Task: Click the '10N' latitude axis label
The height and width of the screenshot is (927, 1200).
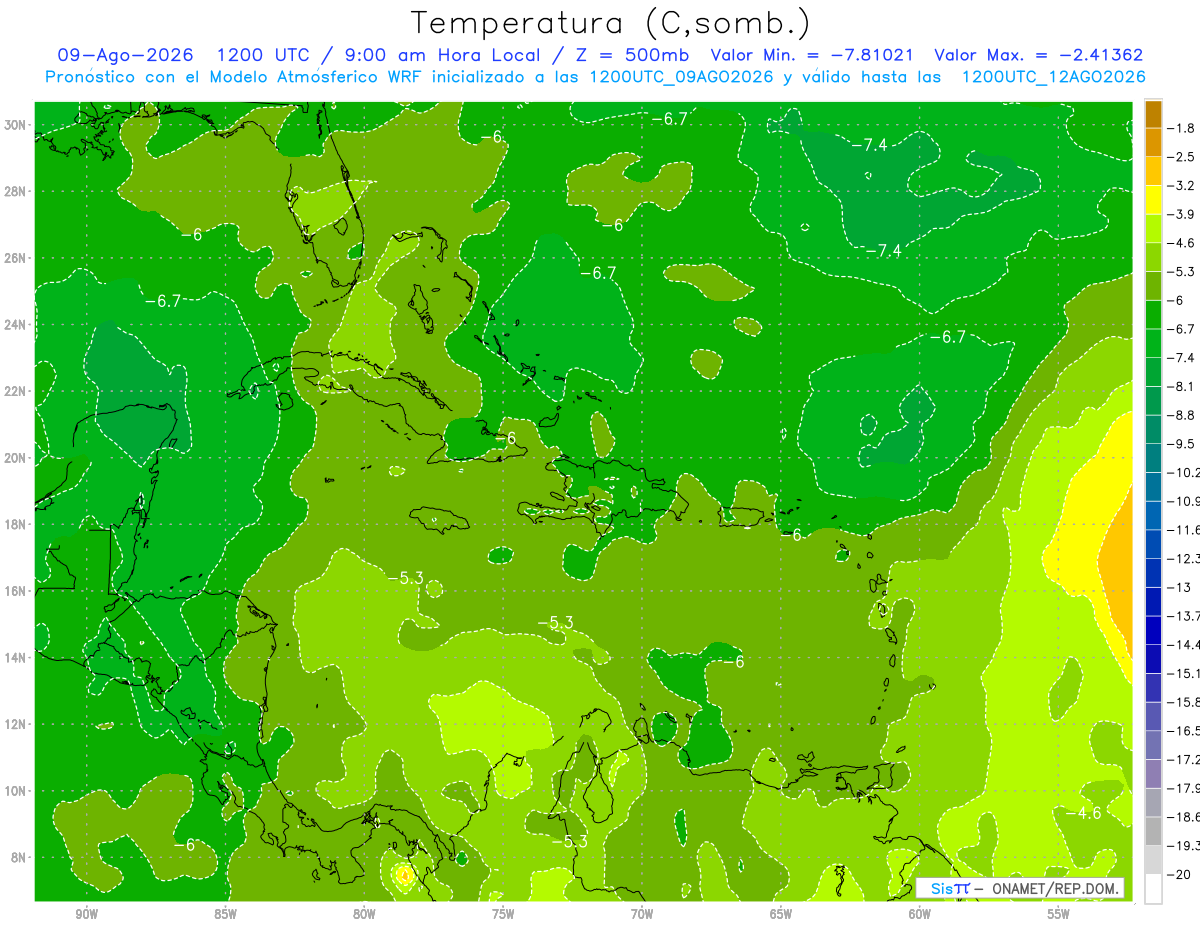Action: point(15,790)
